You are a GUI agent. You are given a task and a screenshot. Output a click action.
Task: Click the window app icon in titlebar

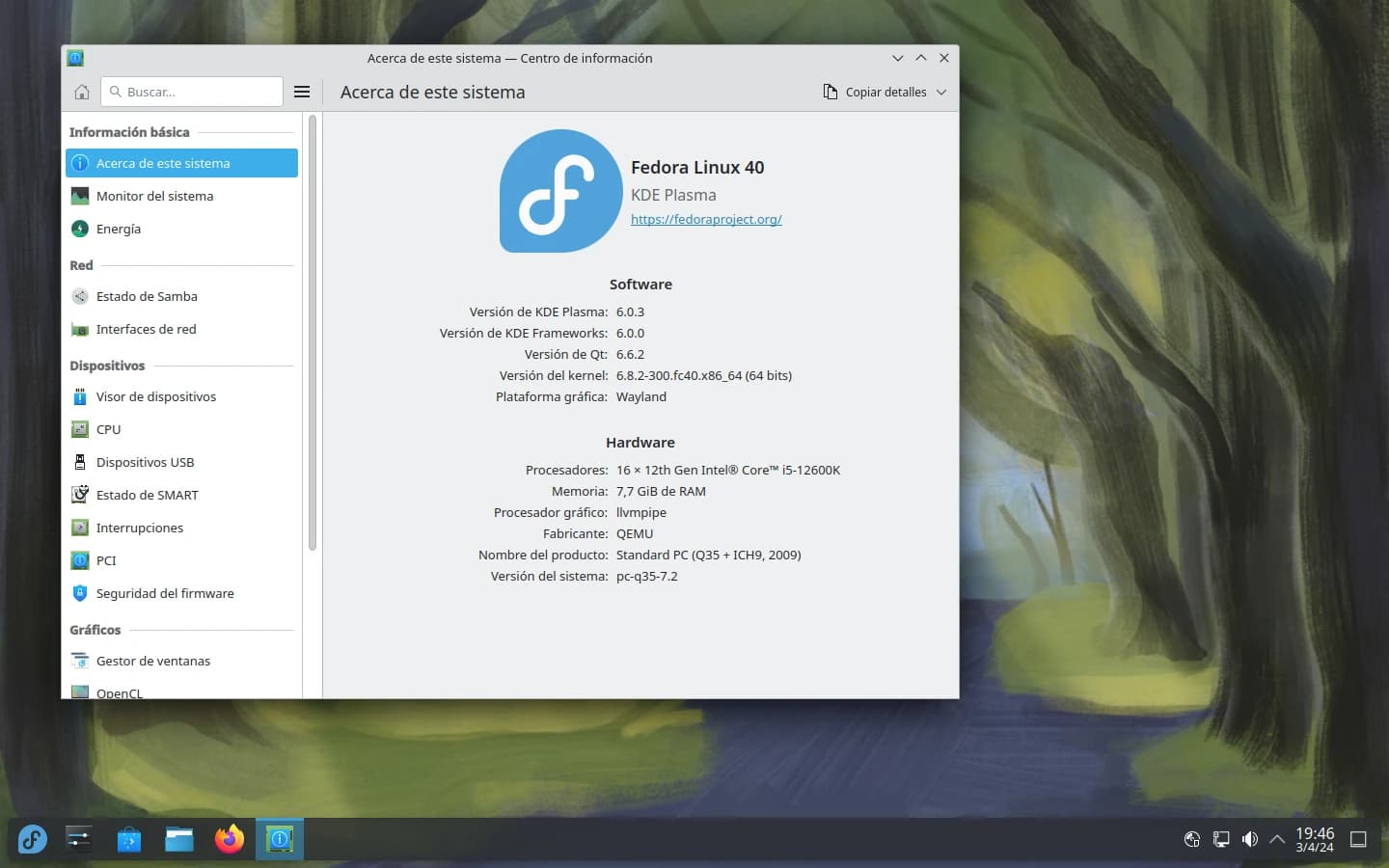(75, 58)
